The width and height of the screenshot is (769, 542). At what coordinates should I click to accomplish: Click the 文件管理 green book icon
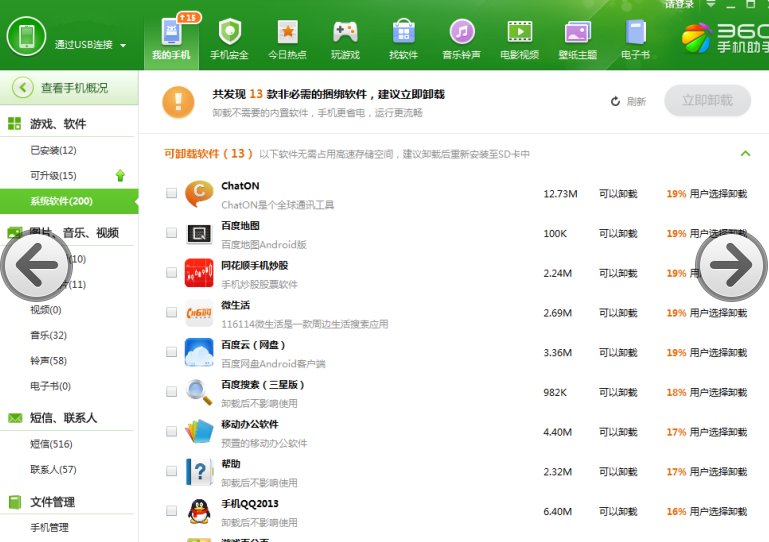15,502
